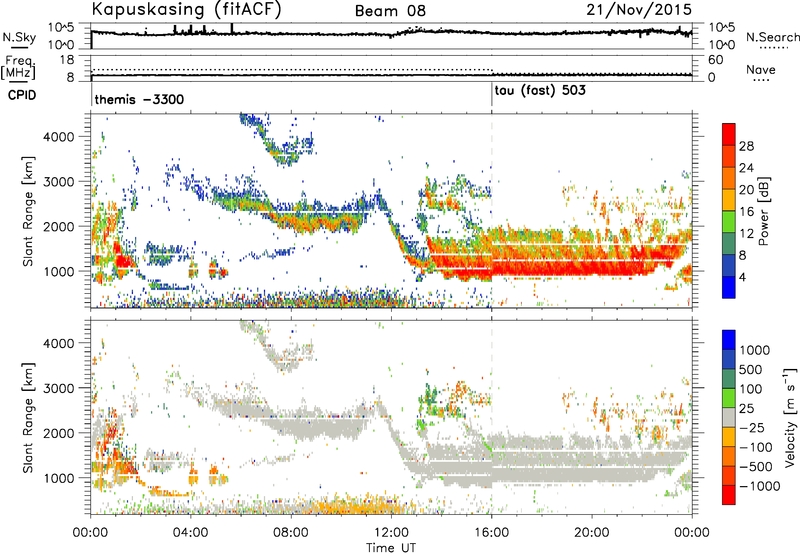Click the 20:00 time tick label
The height and width of the screenshot is (554, 800).
[x=591, y=533]
